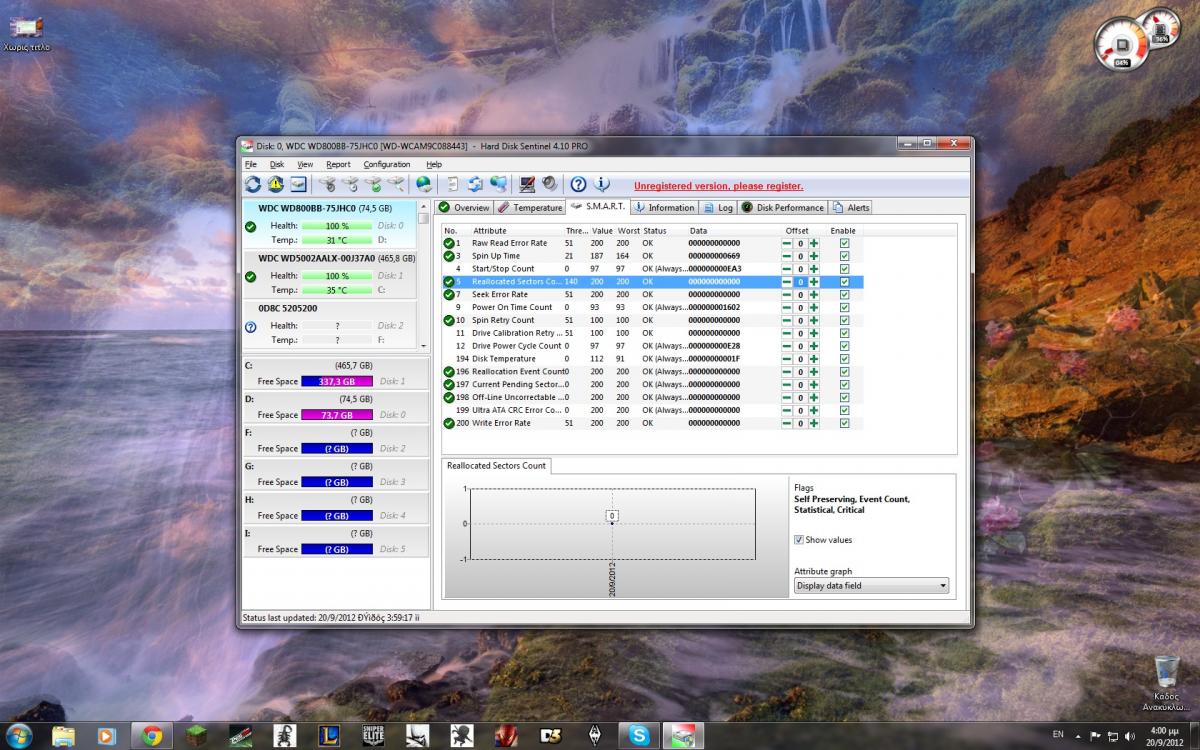Increase offset for Write Error Rate
This screenshot has height=750, width=1200.
pos(814,423)
